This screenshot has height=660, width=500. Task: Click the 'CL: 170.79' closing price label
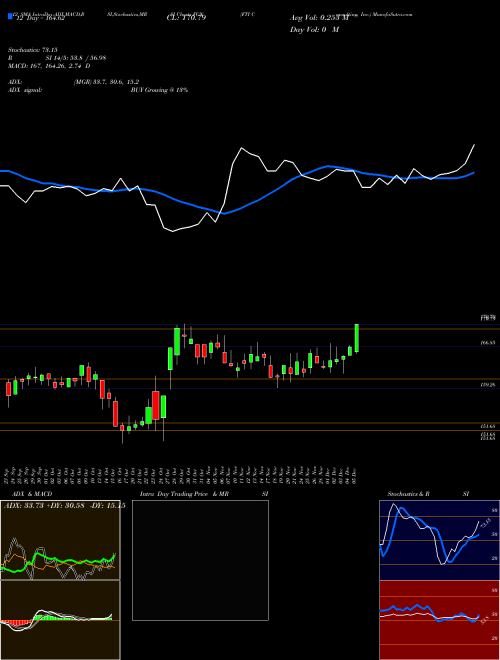[x=186, y=18]
